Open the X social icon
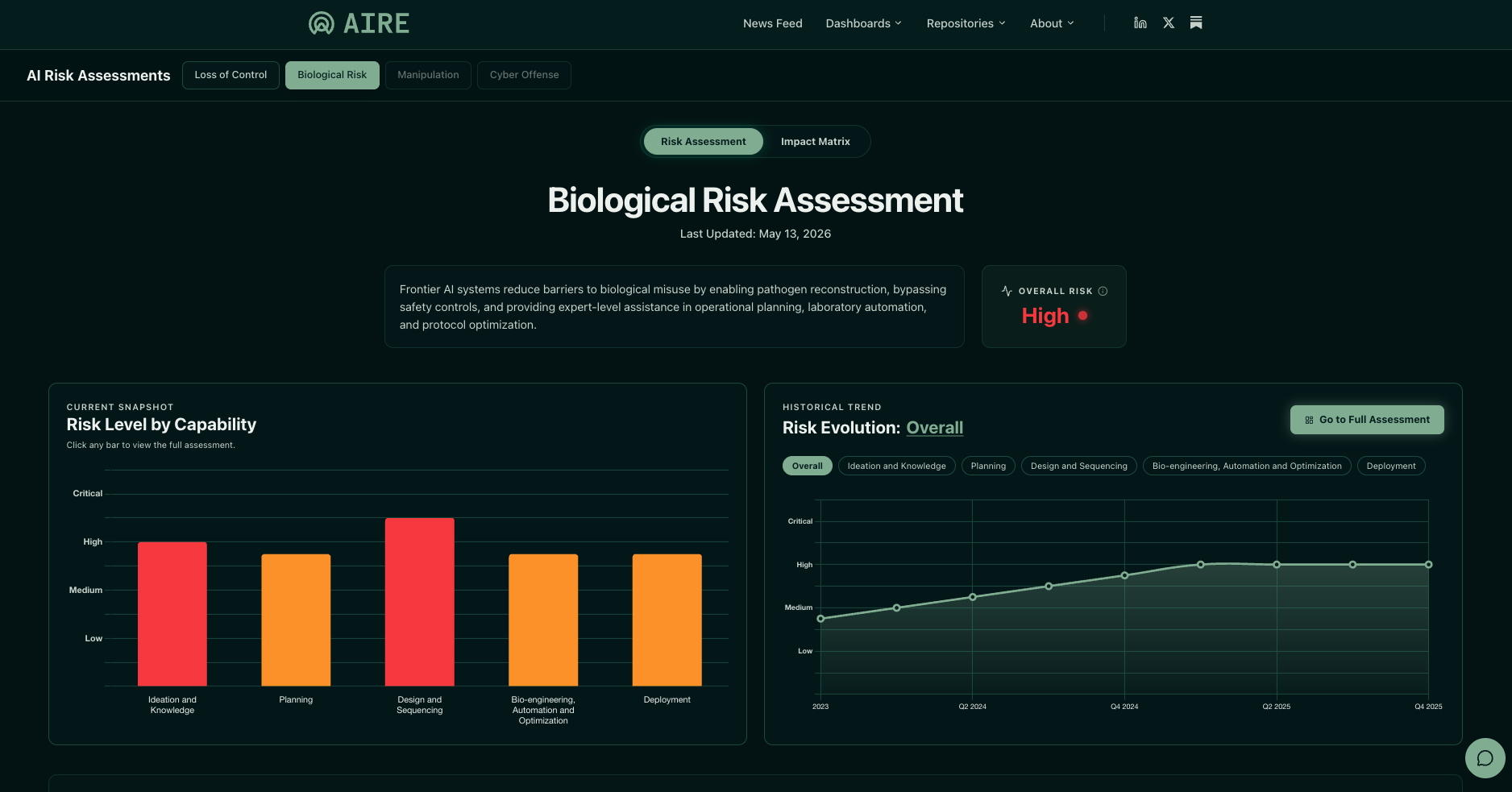The image size is (1512, 792). tap(1169, 23)
